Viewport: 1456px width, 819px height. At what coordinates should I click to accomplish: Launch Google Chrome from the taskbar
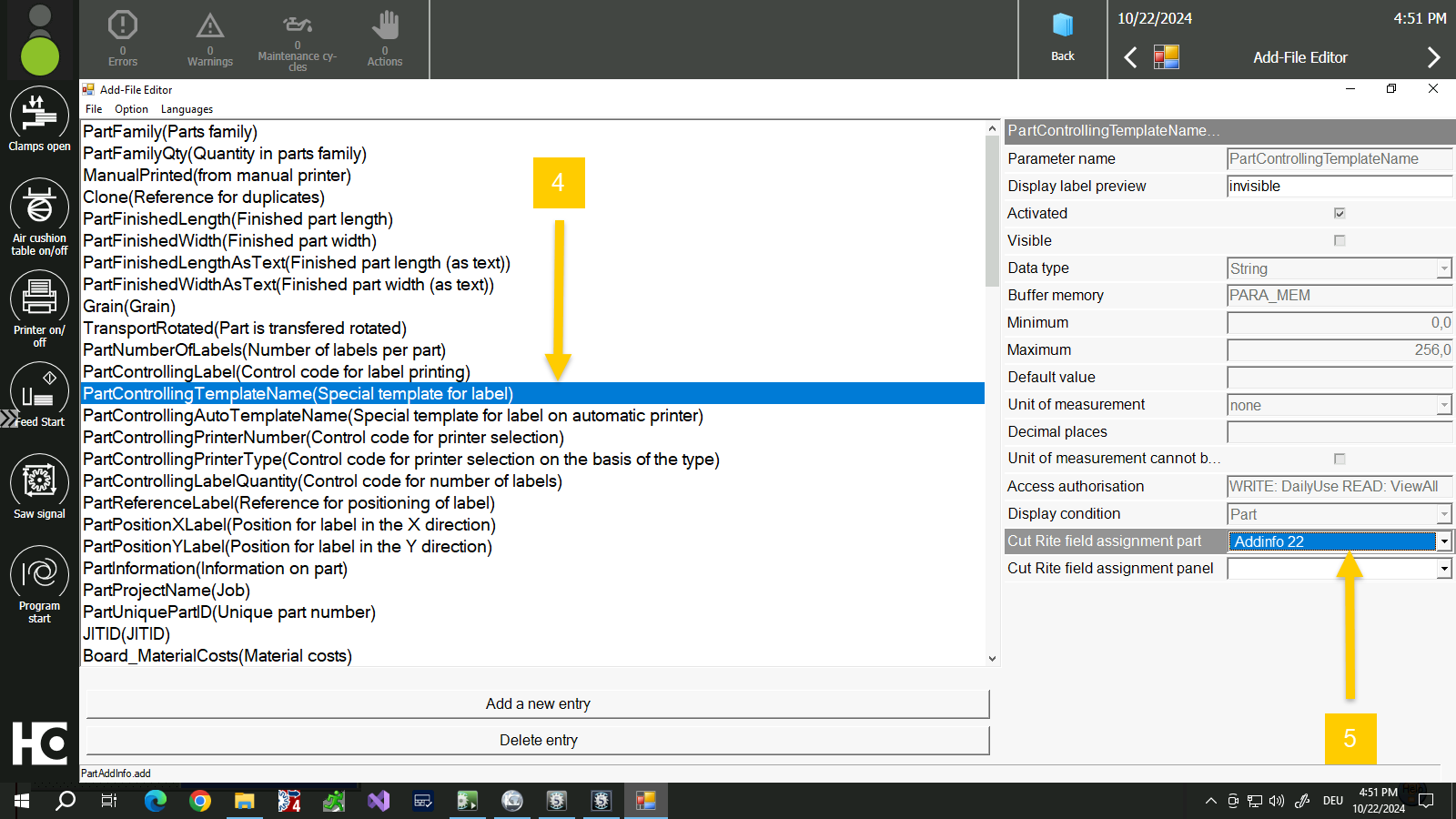[x=200, y=801]
